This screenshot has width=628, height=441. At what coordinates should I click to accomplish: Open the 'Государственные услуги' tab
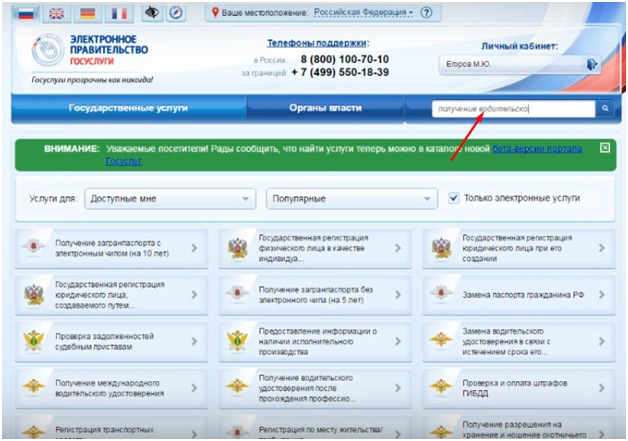(128, 108)
